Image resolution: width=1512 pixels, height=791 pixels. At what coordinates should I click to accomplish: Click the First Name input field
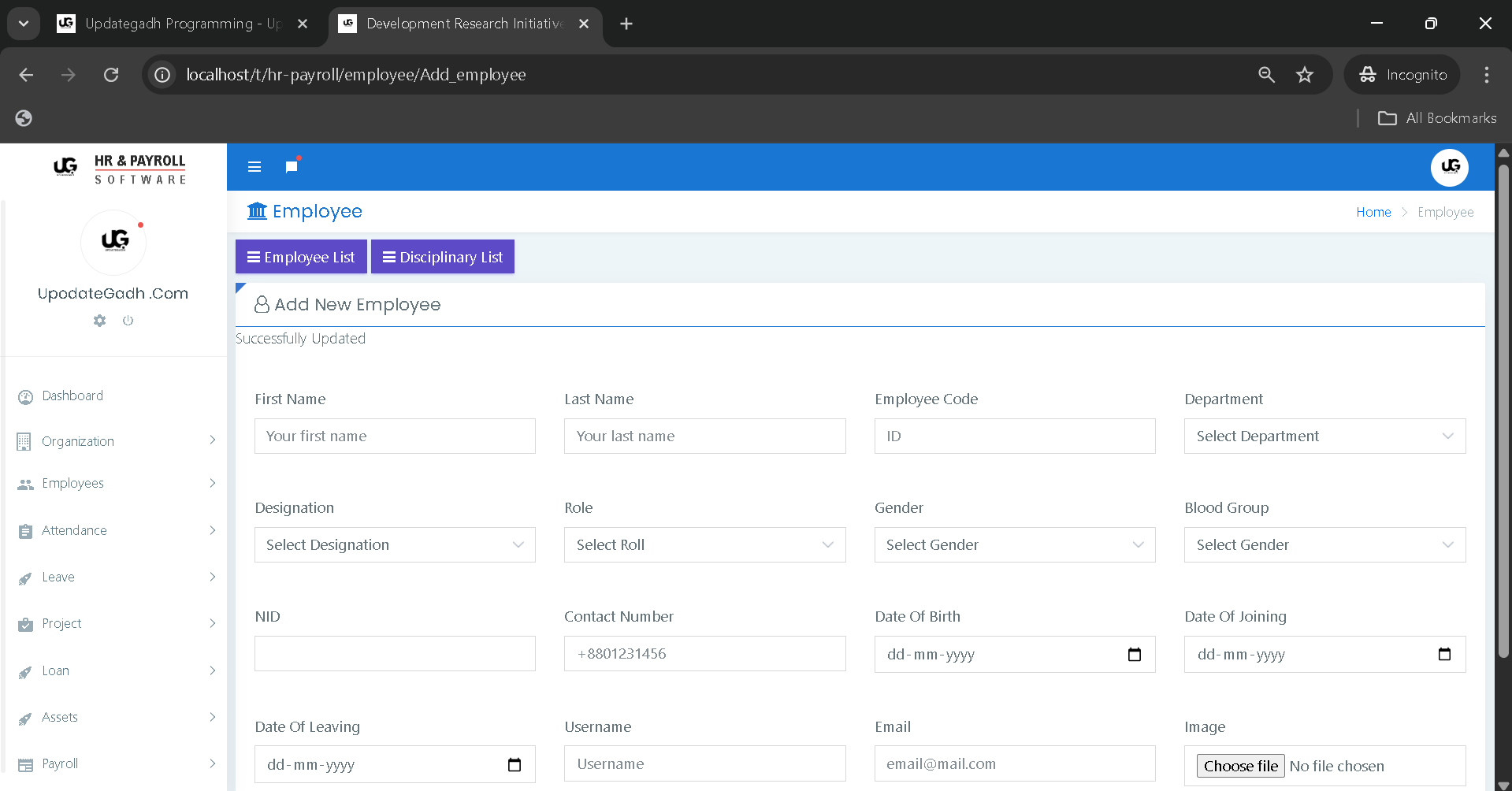(395, 436)
